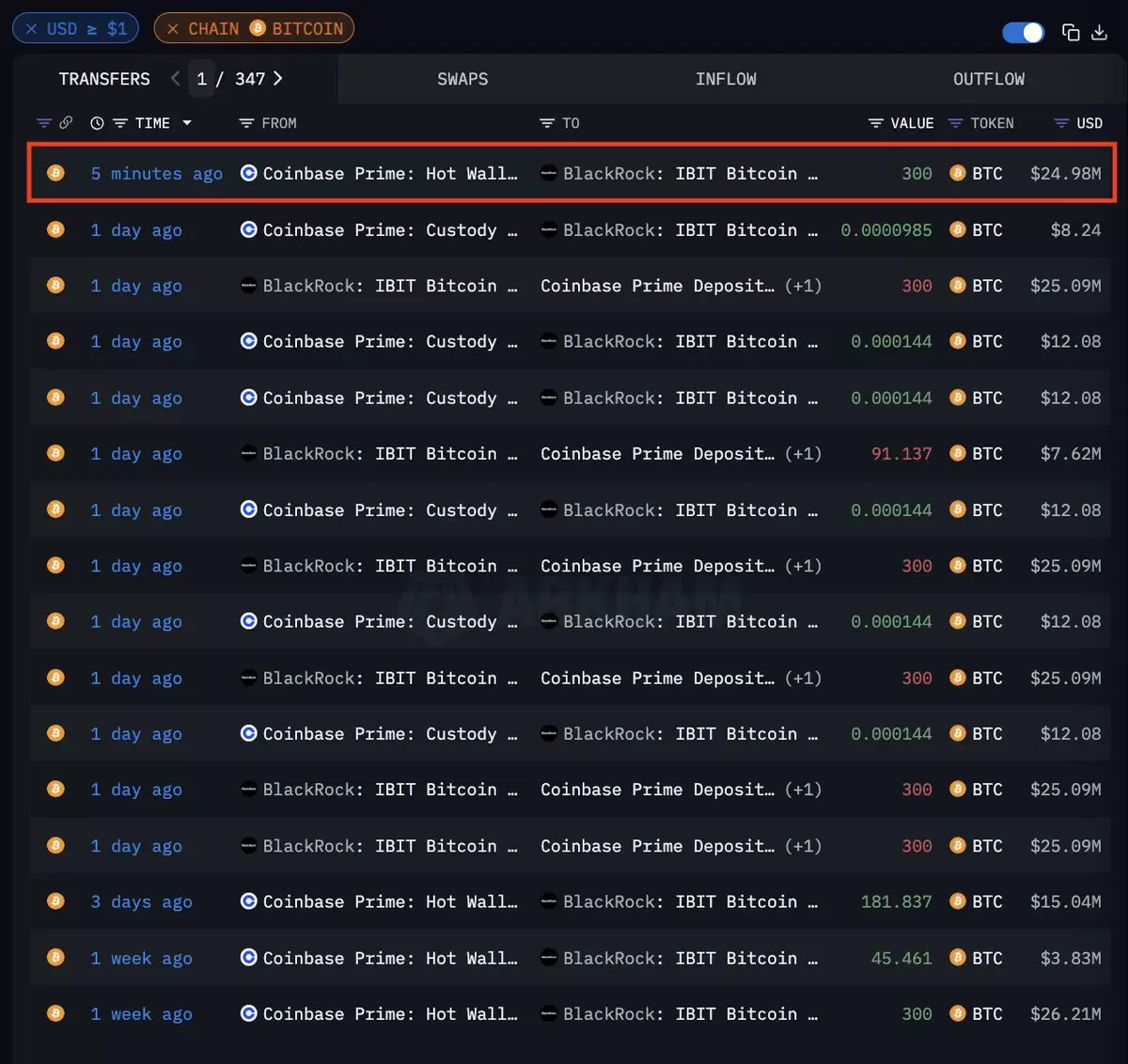Click the filter icon beside USD column

click(x=1061, y=123)
